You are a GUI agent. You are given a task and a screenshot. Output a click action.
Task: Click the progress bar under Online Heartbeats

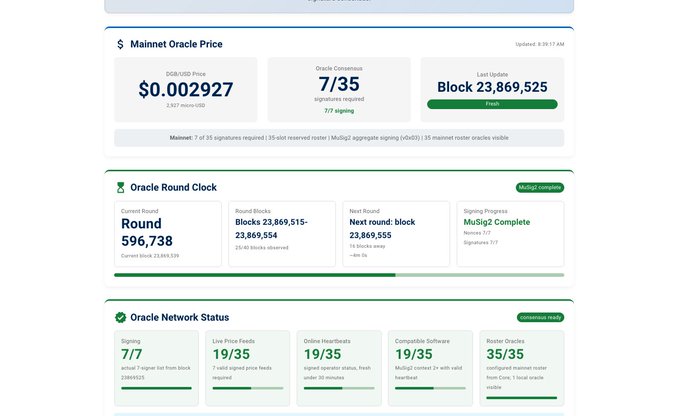pyautogui.click(x=339, y=388)
